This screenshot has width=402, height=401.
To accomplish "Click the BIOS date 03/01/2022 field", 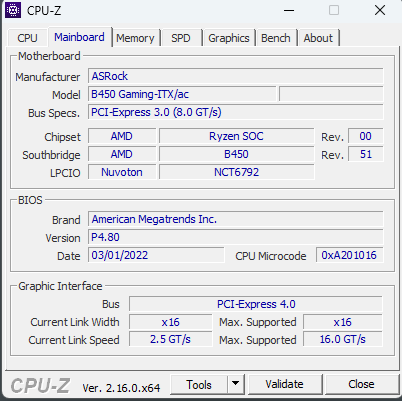I will [x=156, y=255].
